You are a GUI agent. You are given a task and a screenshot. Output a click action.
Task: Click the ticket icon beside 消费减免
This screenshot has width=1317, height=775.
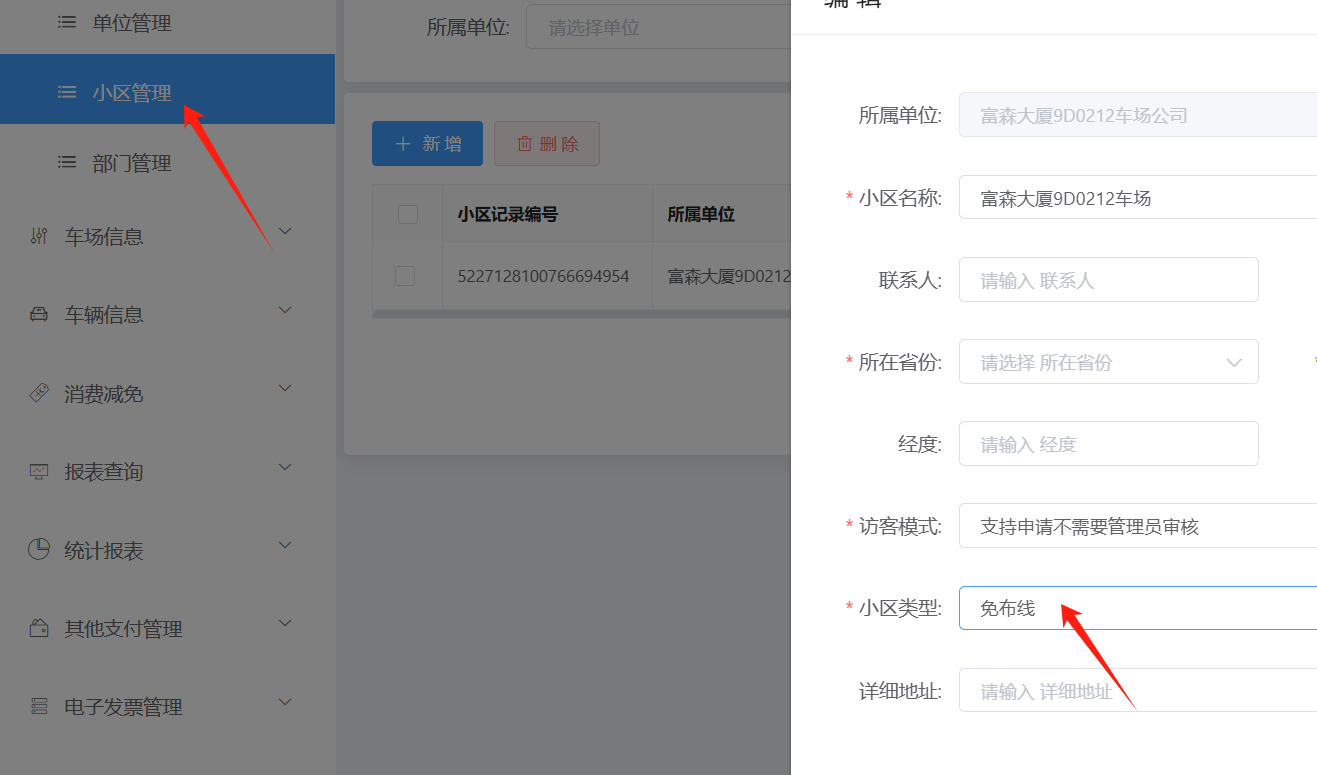(x=39, y=393)
